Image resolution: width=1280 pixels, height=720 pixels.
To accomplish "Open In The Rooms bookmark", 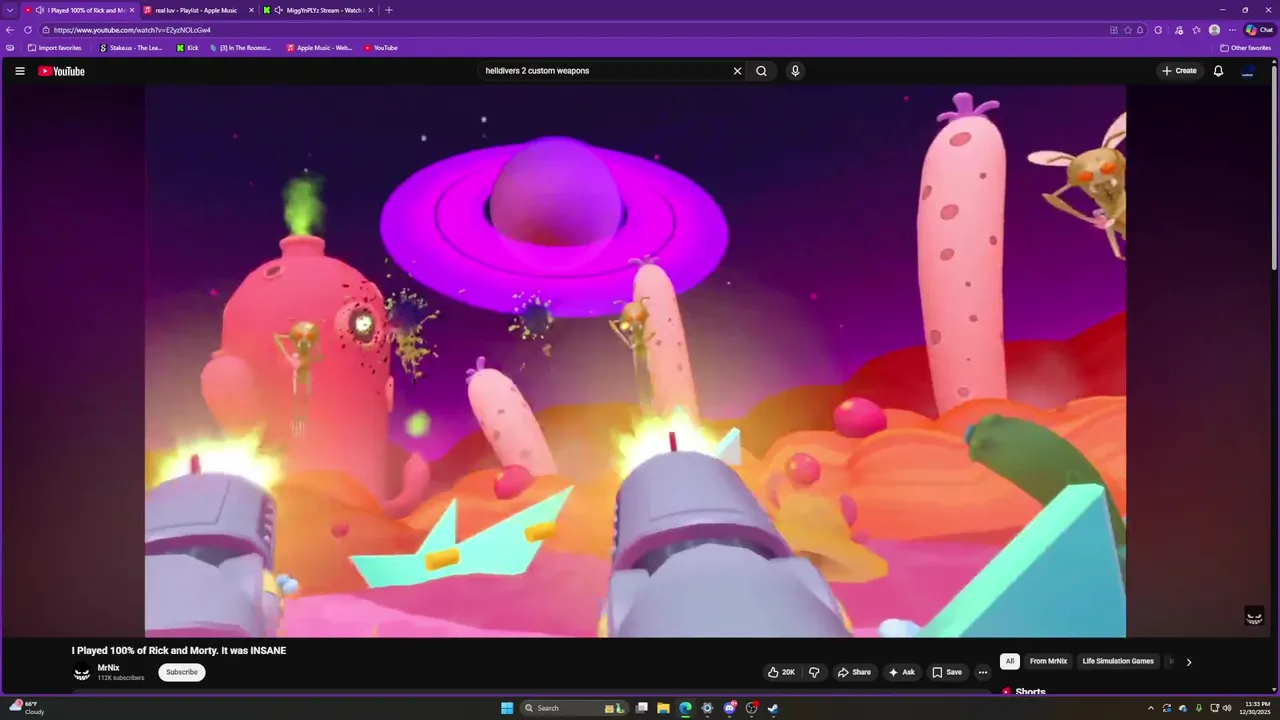I will (x=241, y=48).
